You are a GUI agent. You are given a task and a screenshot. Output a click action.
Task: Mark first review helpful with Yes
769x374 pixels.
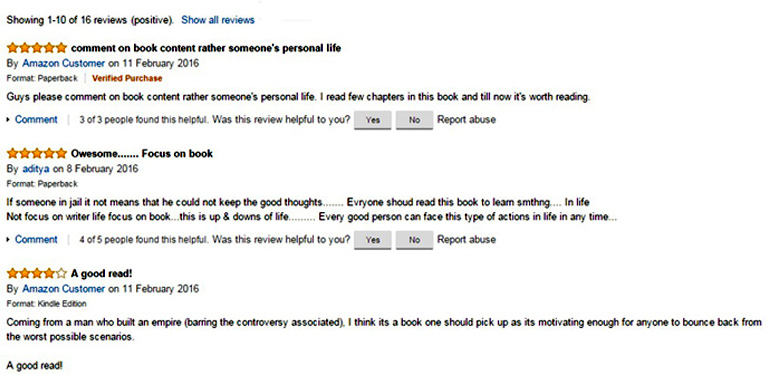tap(373, 120)
